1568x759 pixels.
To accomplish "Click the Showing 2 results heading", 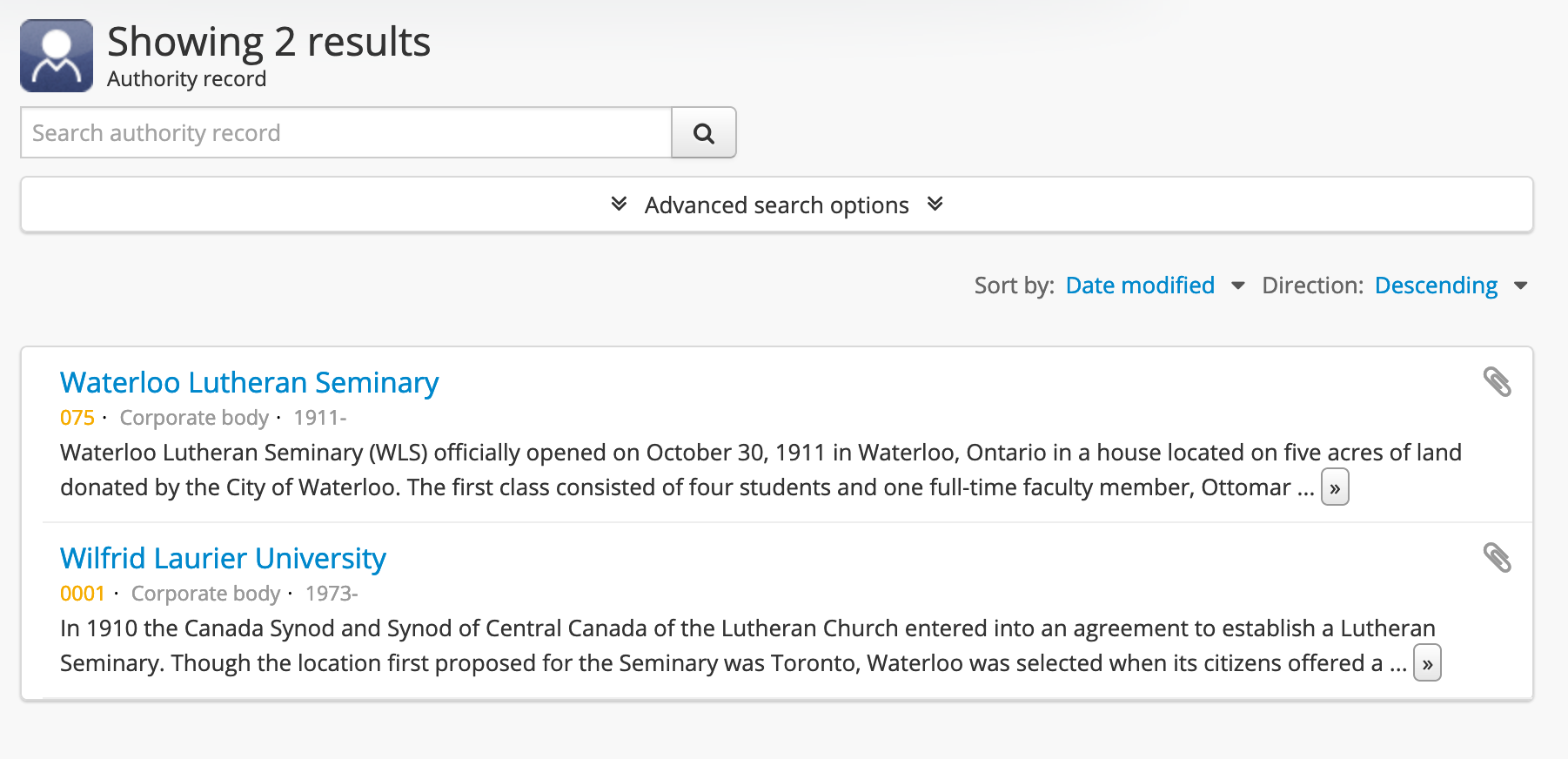I will click(x=268, y=42).
